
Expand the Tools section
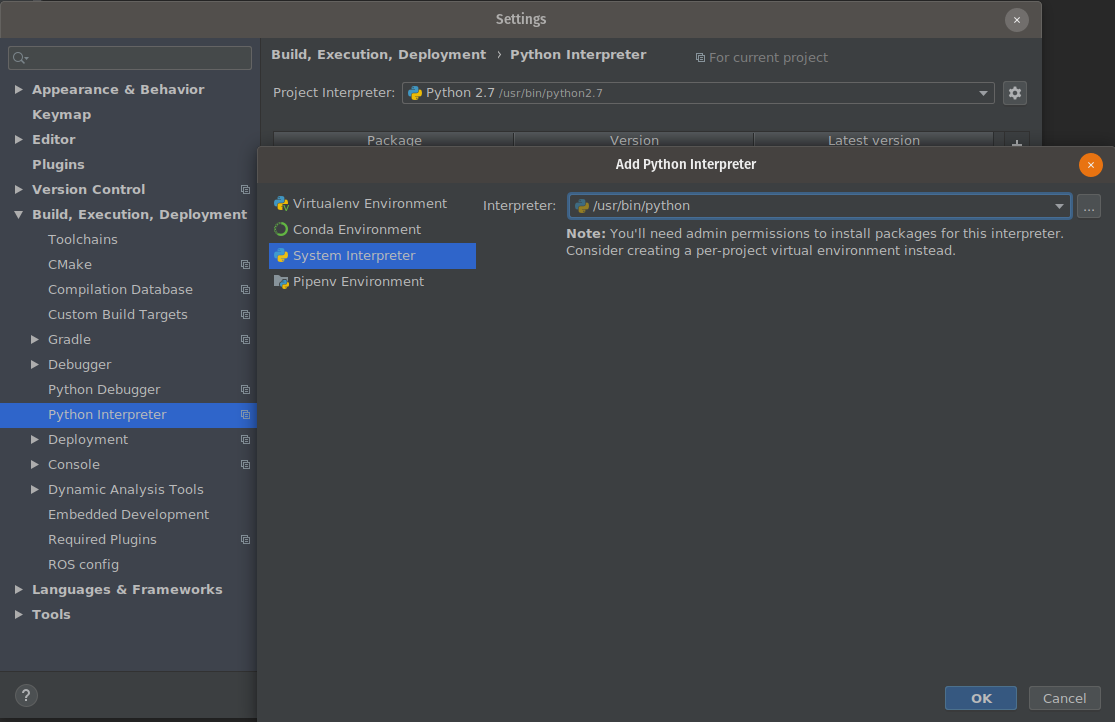(18, 615)
